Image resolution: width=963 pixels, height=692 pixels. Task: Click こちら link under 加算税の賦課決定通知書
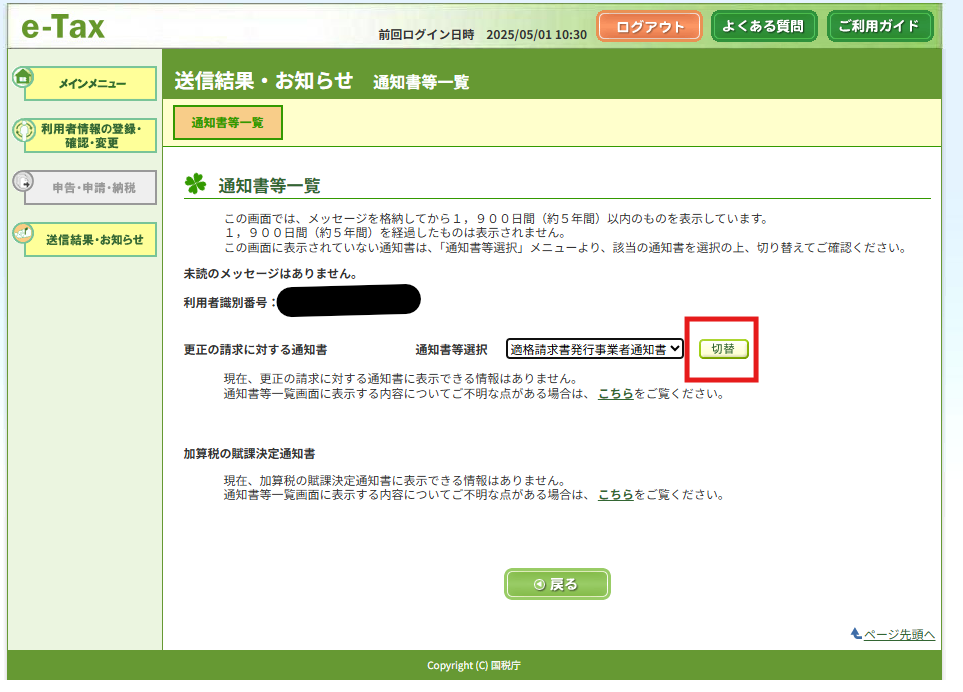pyautogui.click(x=615, y=495)
